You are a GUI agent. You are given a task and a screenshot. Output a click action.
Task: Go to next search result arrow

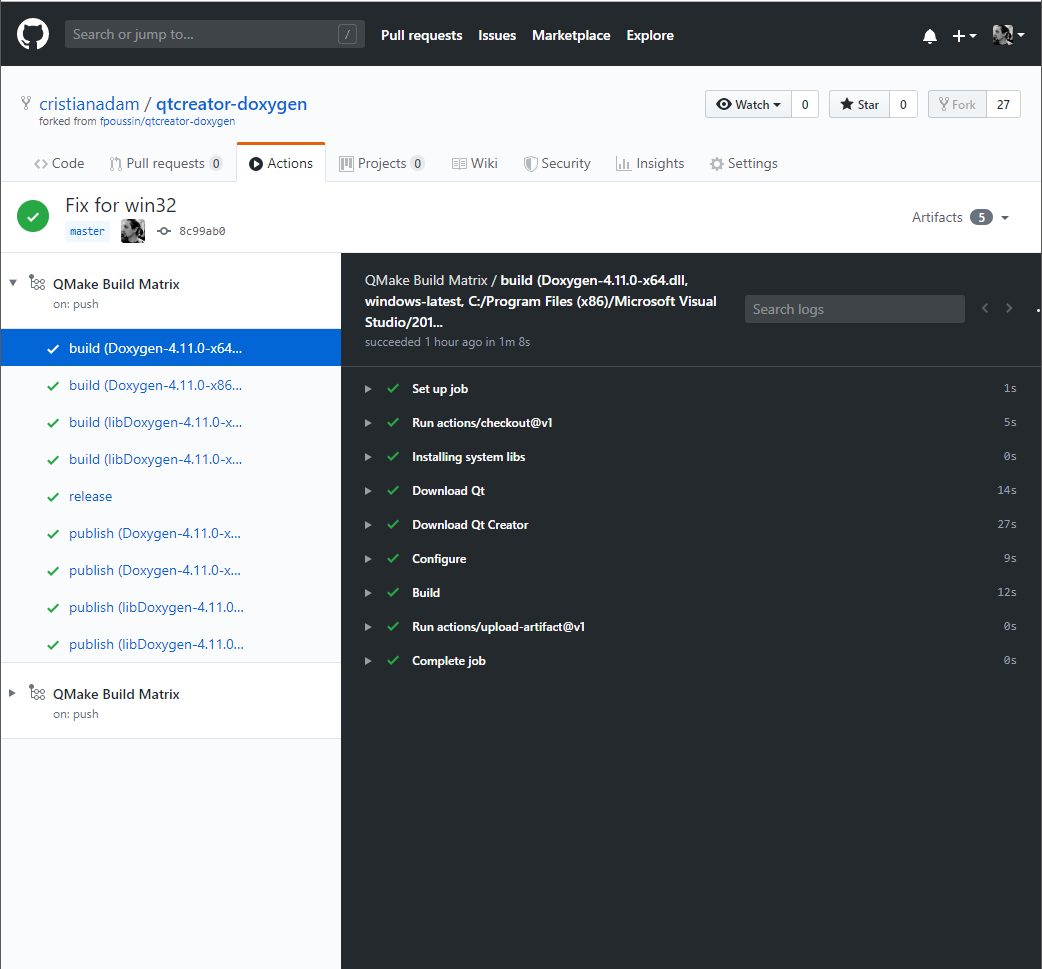pos(1009,308)
